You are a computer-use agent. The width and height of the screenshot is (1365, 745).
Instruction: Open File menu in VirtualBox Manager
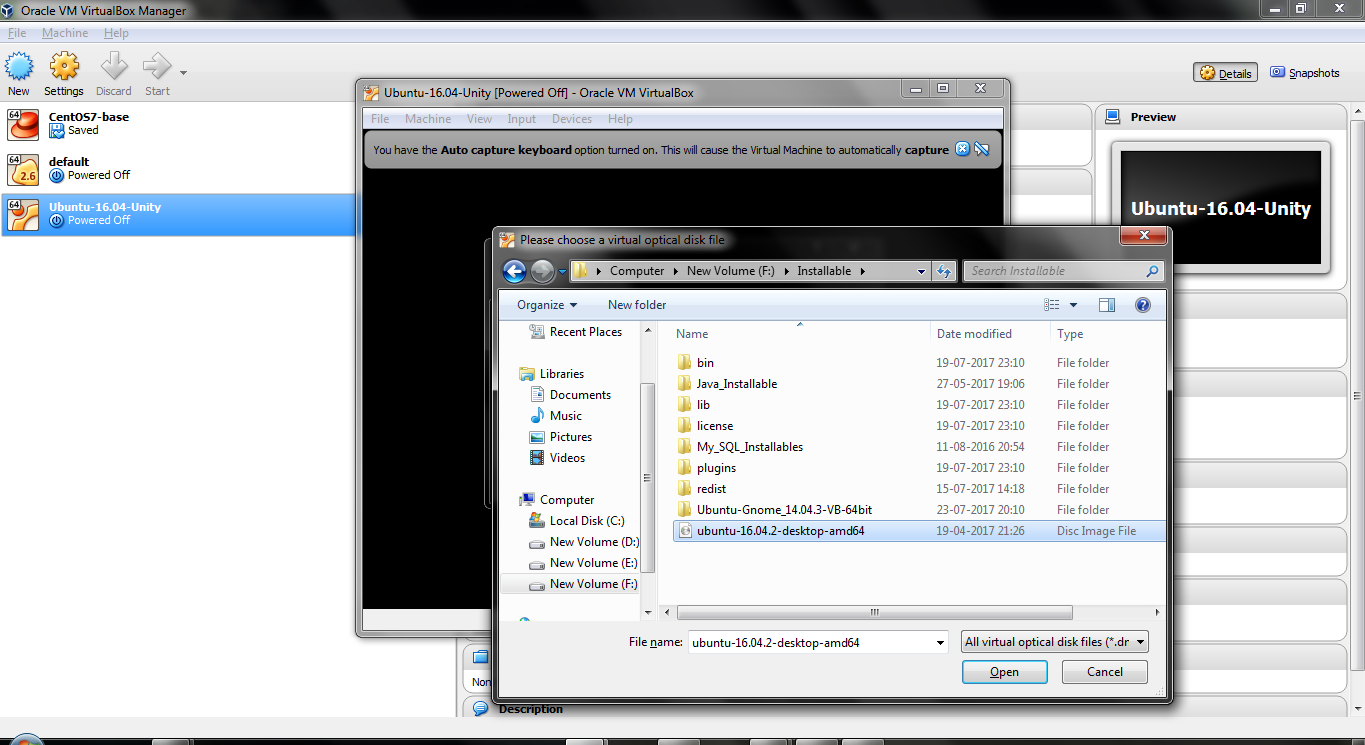pos(17,33)
